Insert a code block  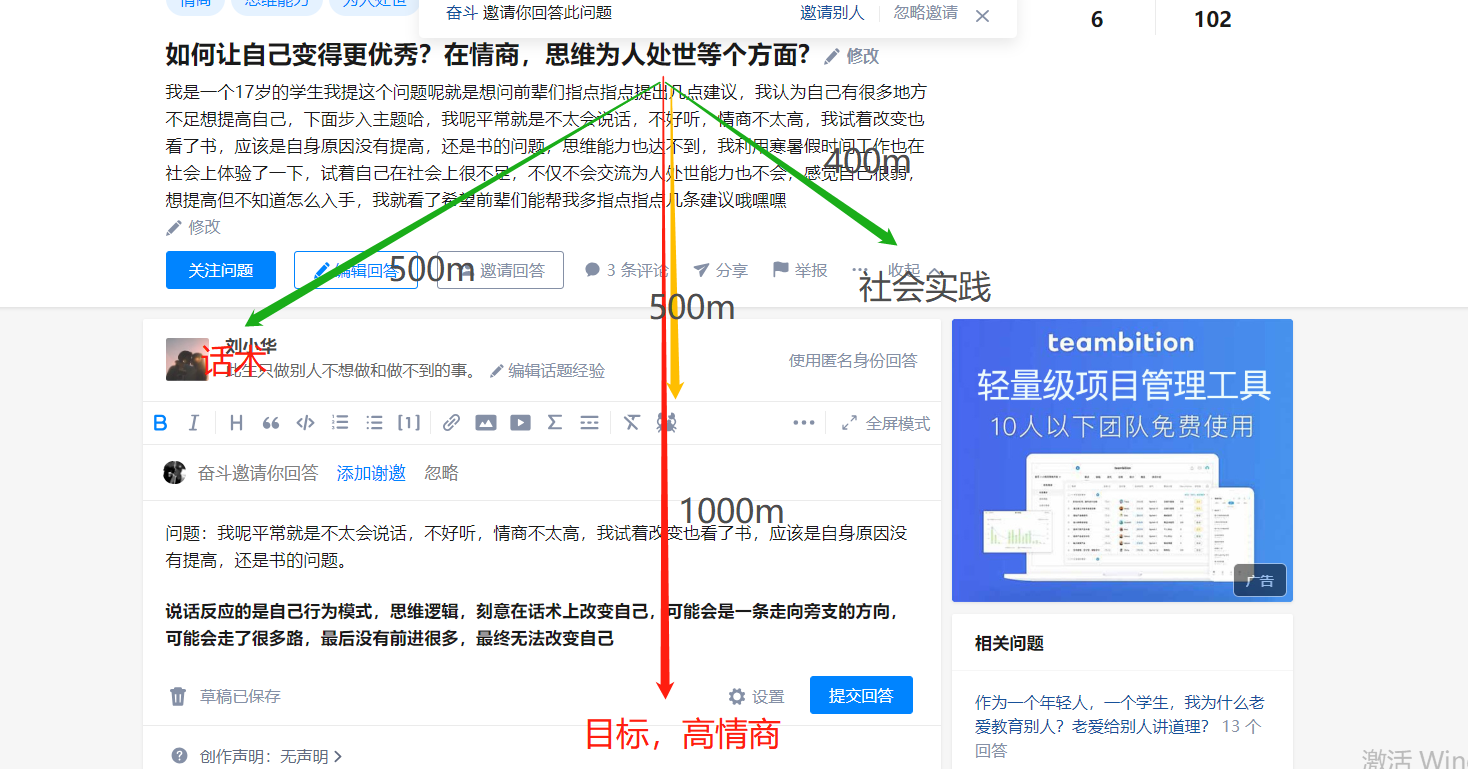tap(305, 422)
